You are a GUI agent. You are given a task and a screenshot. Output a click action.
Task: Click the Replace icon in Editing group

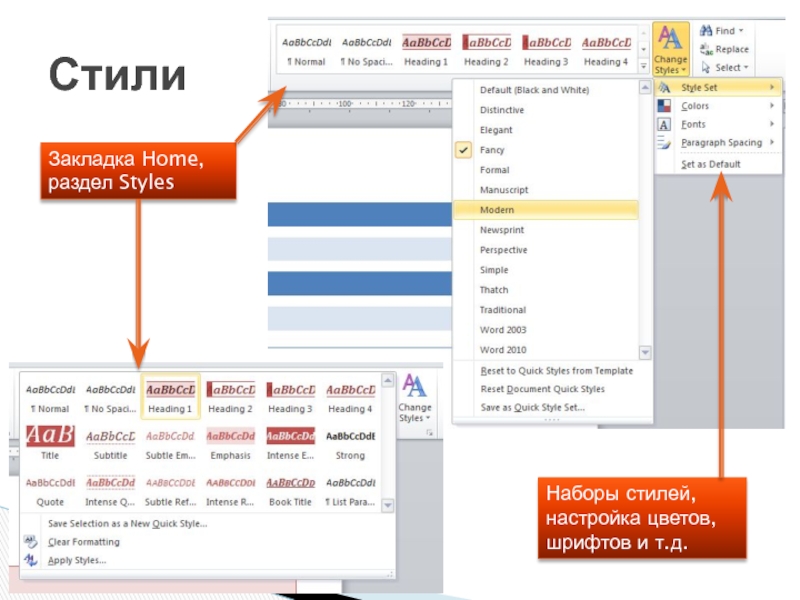click(x=706, y=49)
